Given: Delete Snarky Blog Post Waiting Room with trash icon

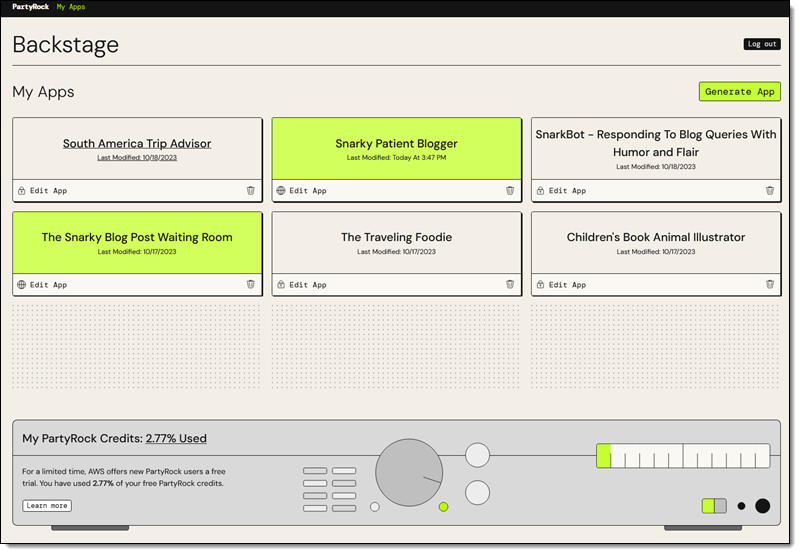Looking at the screenshot, I should (x=251, y=284).
